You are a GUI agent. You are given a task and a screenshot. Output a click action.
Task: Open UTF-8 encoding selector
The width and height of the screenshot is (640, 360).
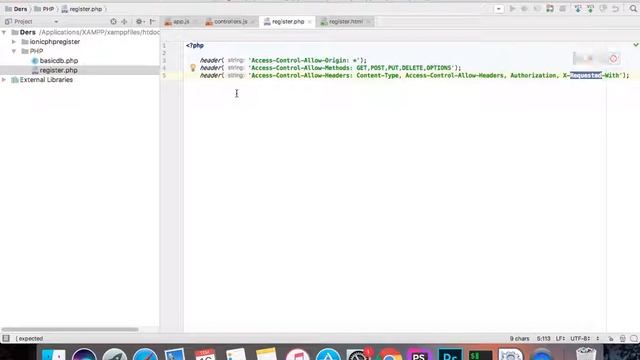click(580, 338)
